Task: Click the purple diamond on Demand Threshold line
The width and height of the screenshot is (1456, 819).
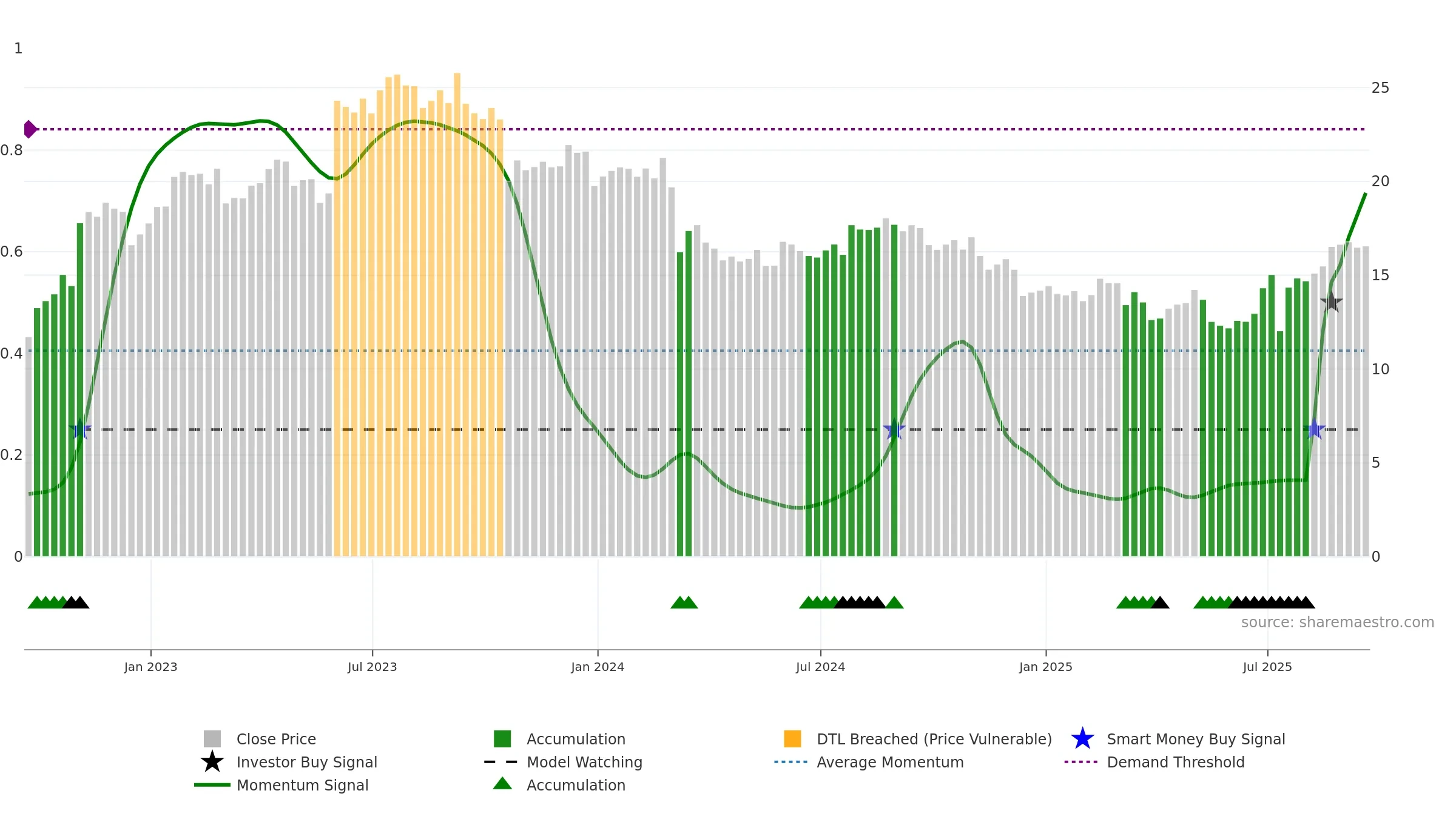Action: 30,129
